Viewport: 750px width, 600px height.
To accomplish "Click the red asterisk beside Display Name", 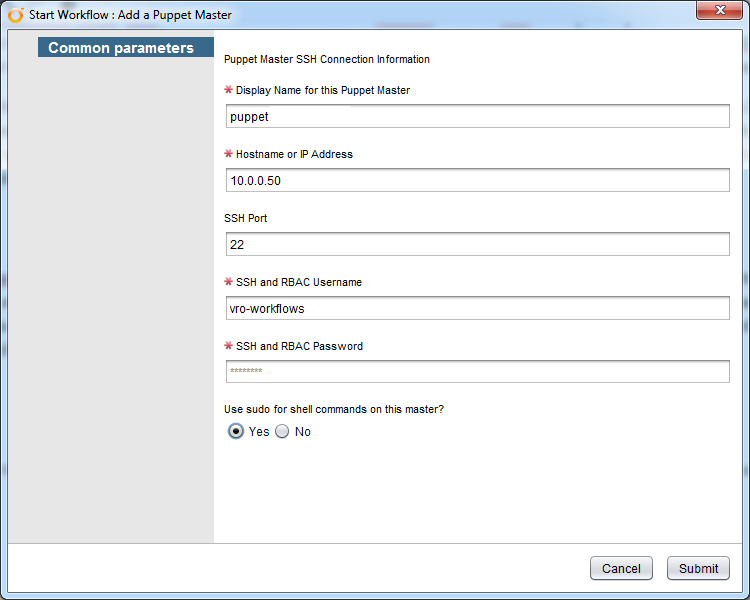I will (x=229, y=90).
